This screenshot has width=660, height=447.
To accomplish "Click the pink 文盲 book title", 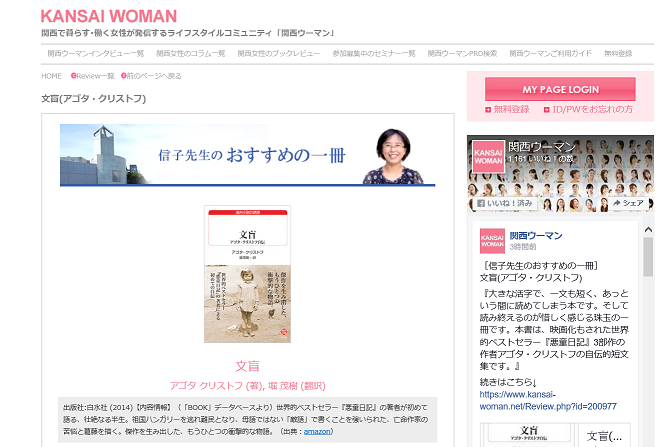I will (248, 366).
